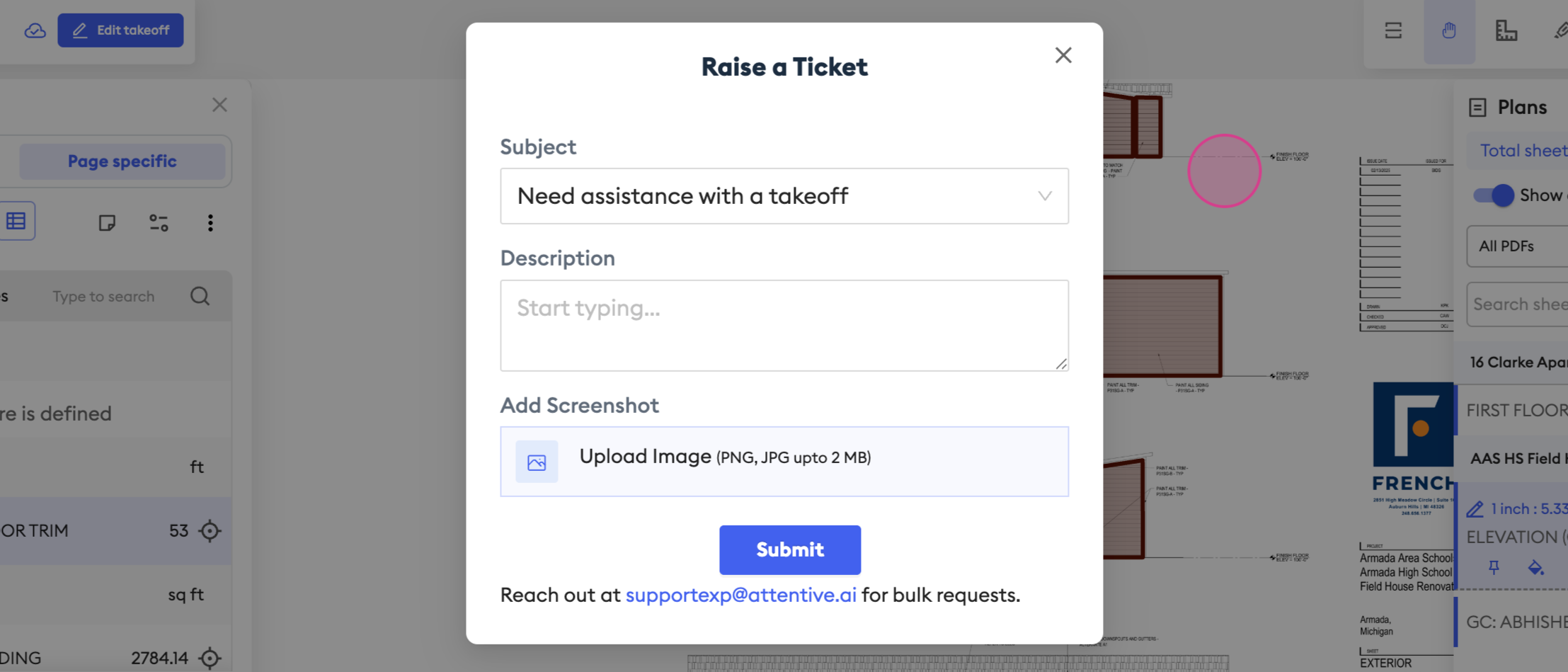Image resolution: width=1568 pixels, height=672 pixels.
Task: Select the hand pan tool
Action: 1449,30
